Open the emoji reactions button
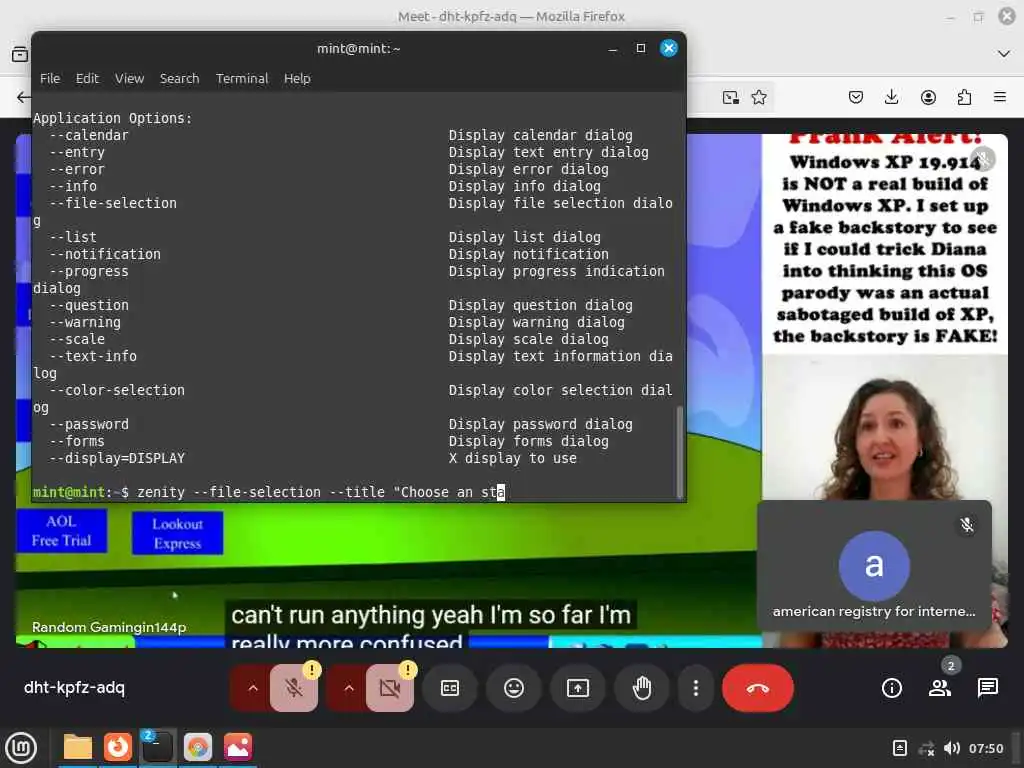Viewport: 1024px width, 768px height. pos(514,688)
